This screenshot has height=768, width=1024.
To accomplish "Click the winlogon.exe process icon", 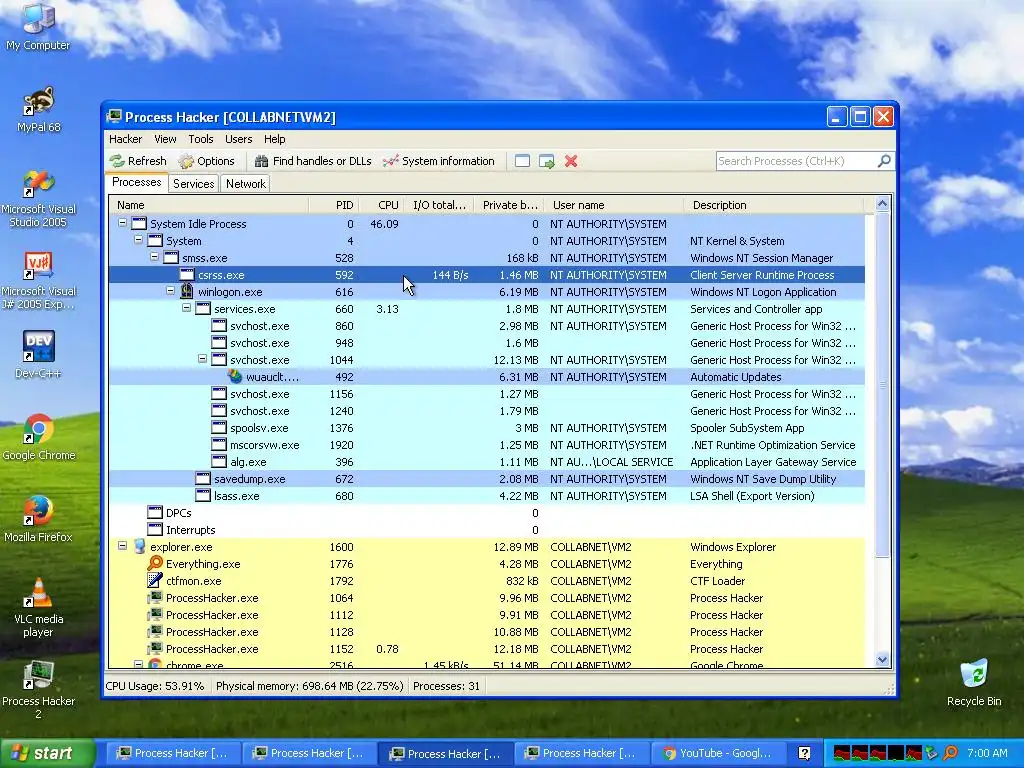I will click(x=187, y=291).
